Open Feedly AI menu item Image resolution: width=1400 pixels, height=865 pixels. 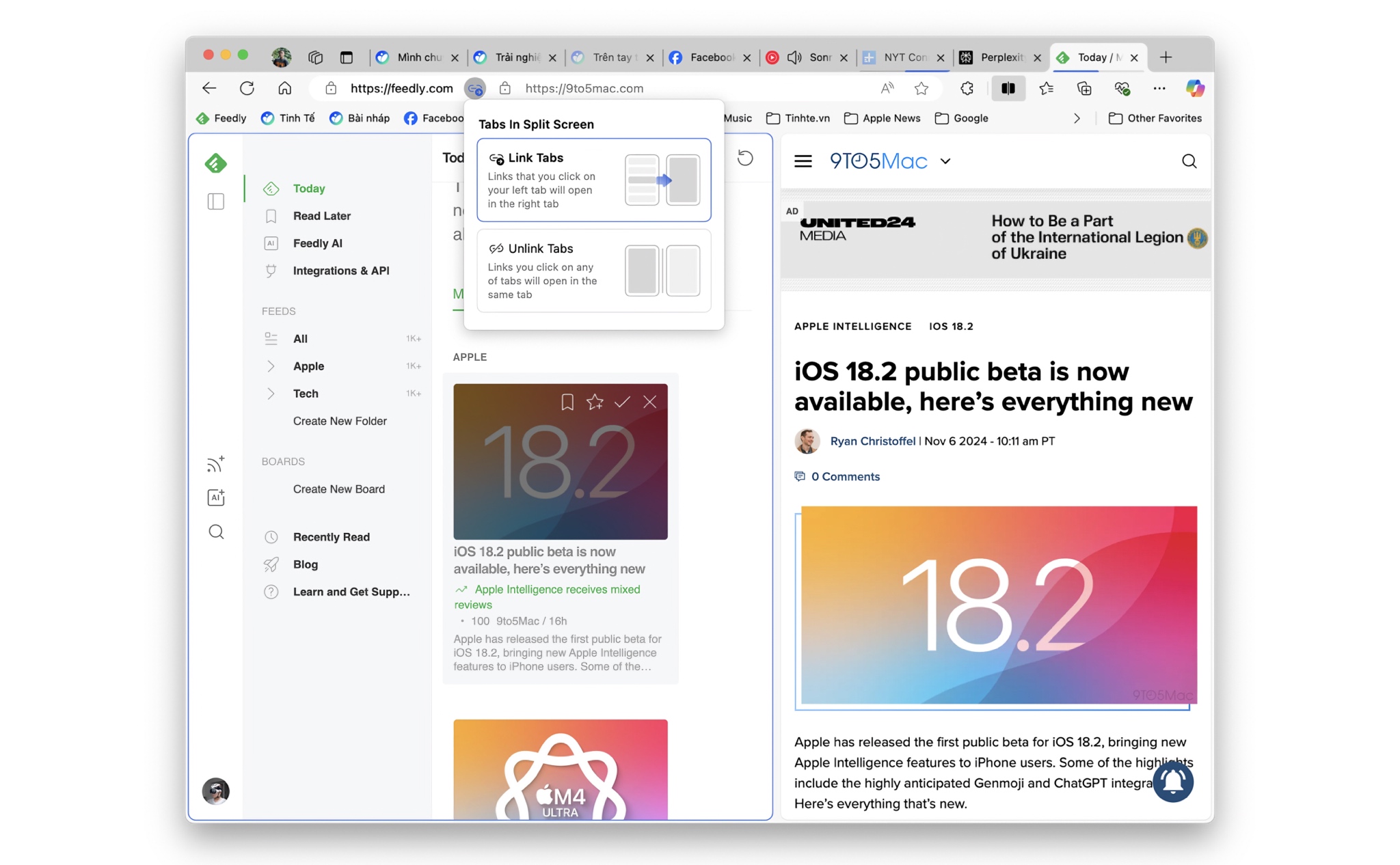pos(317,243)
